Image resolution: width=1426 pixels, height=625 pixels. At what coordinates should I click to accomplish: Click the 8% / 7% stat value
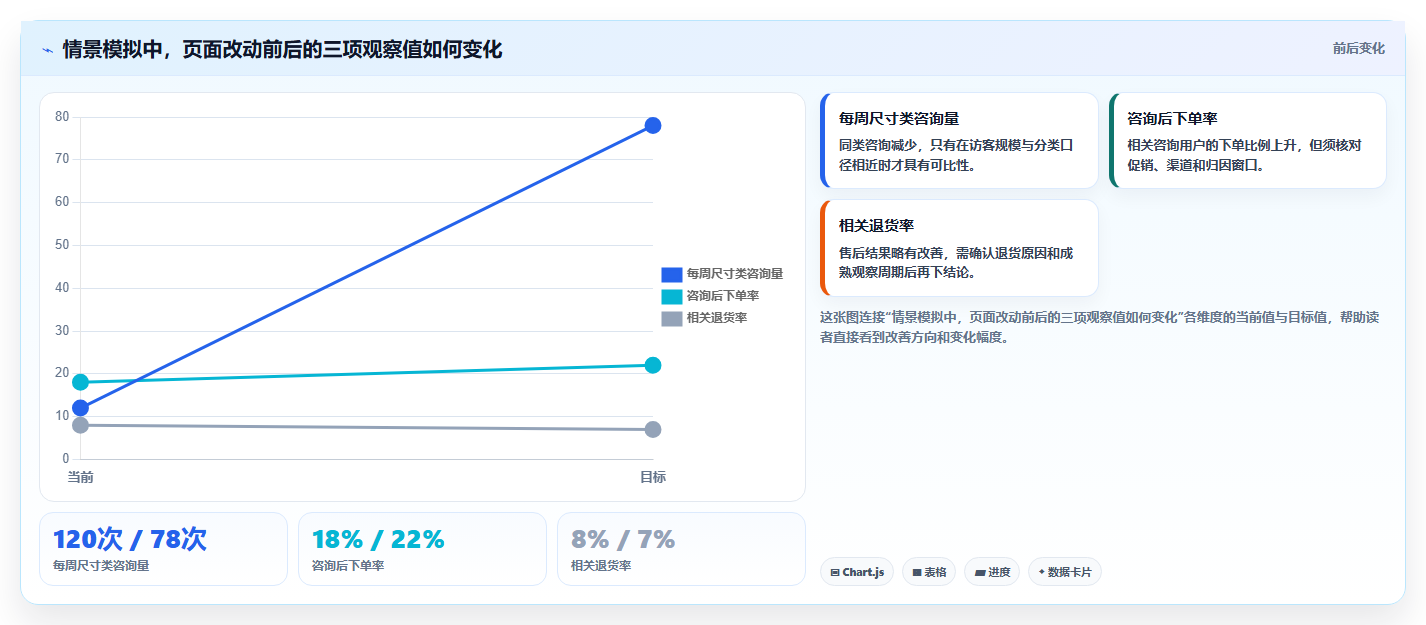click(623, 539)
